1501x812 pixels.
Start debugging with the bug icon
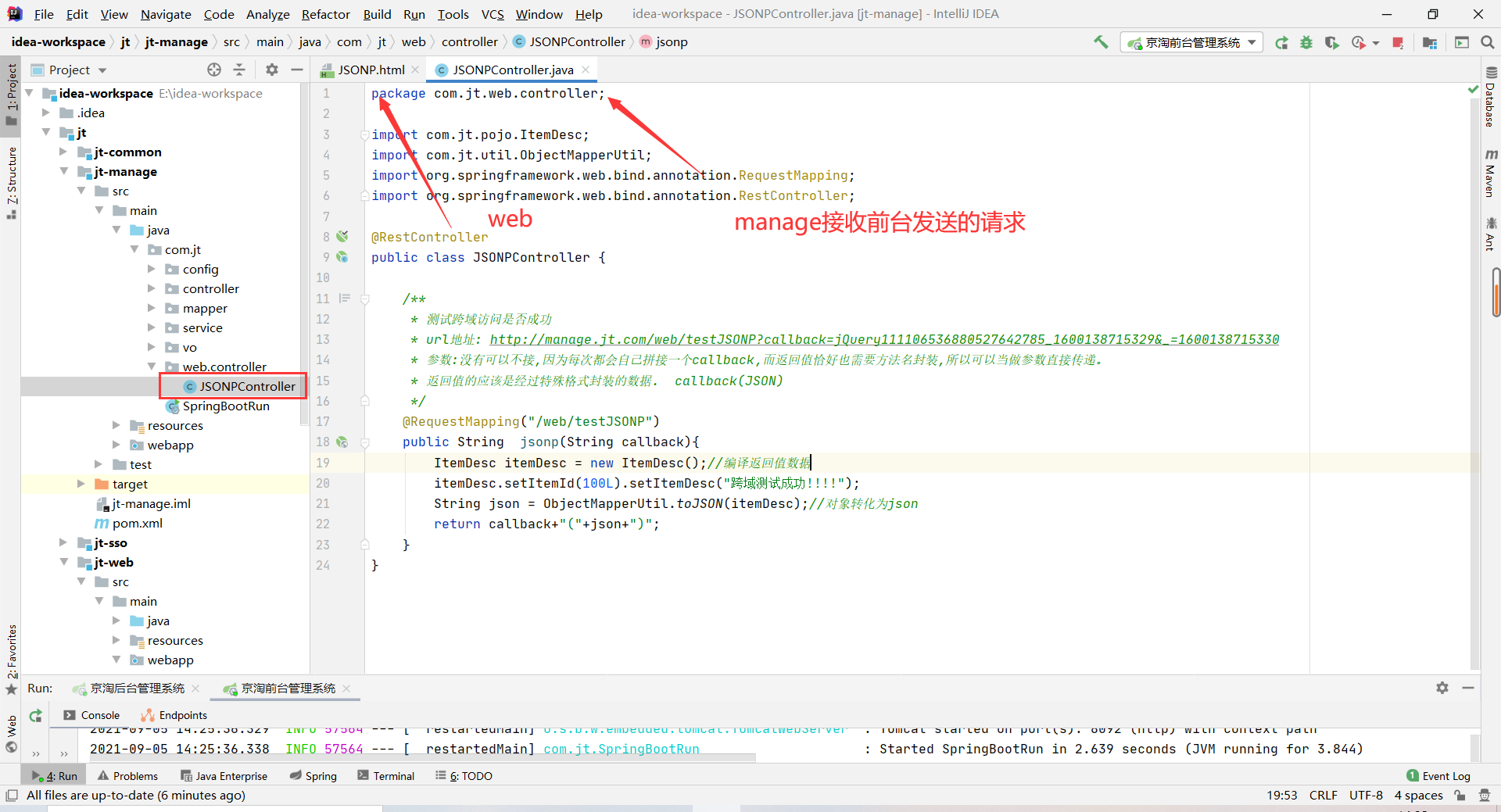coord(1306,43)
